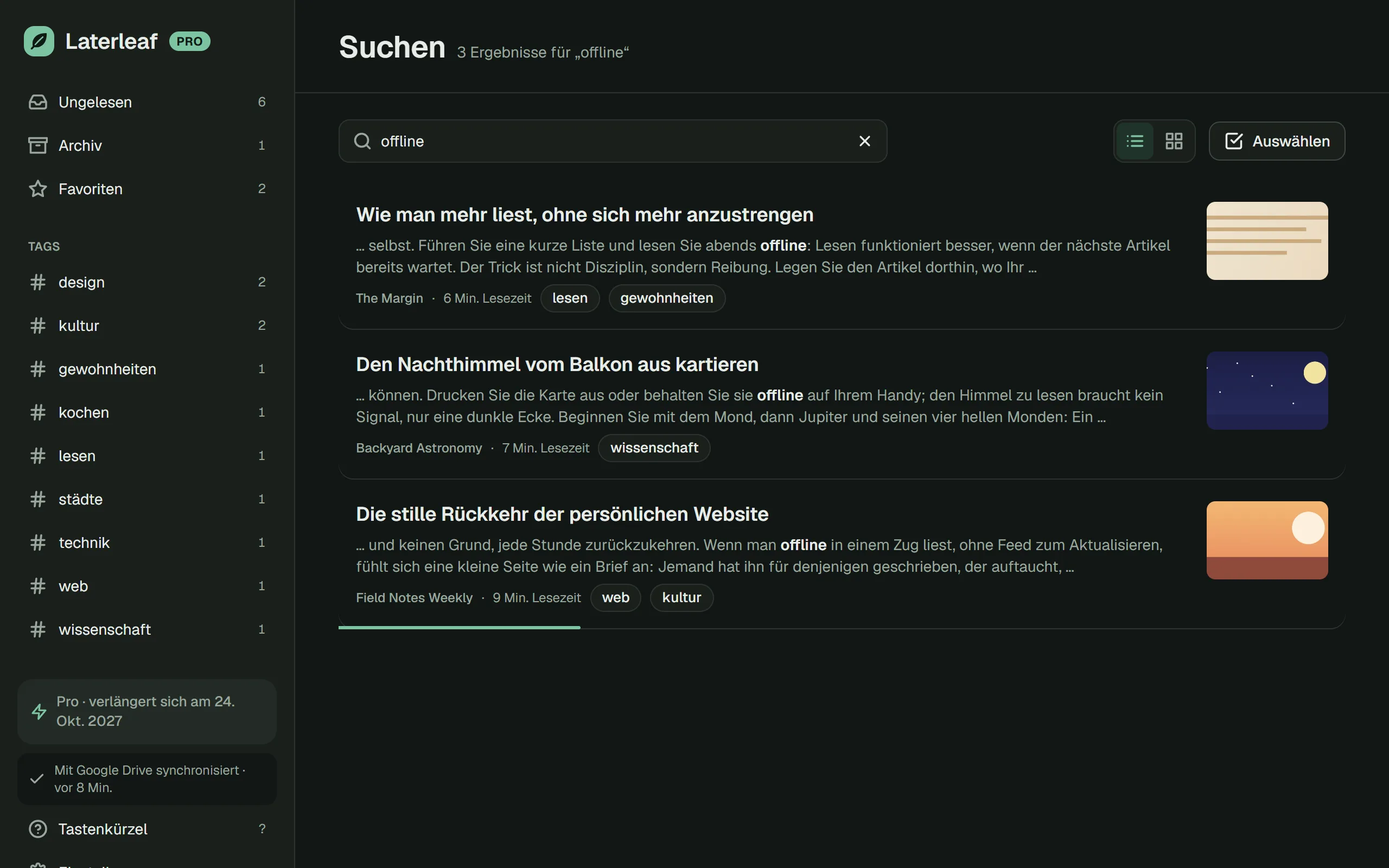This screenshot has width=1389, height=868.
Task: Open the Ungelesen list
Action: (x=147, y=102)
